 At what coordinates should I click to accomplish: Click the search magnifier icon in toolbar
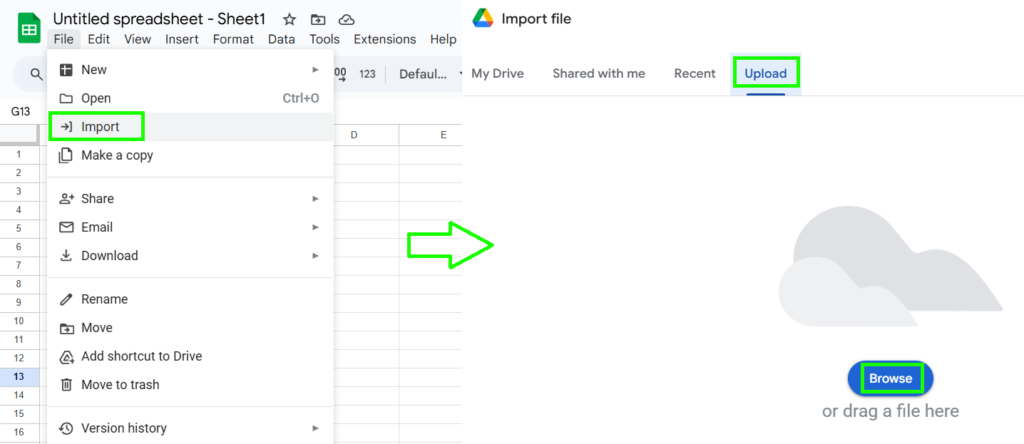[x=36, y=74]
